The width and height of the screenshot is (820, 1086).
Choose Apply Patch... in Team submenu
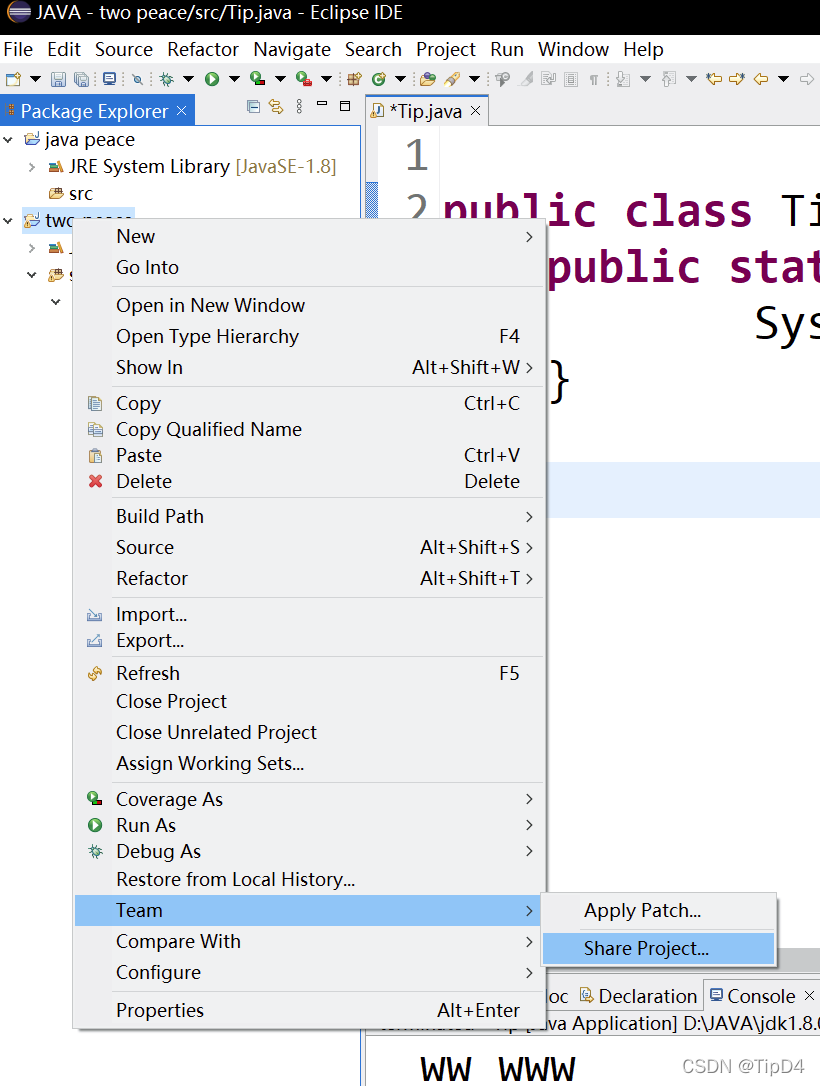click(x=658, y=910)
